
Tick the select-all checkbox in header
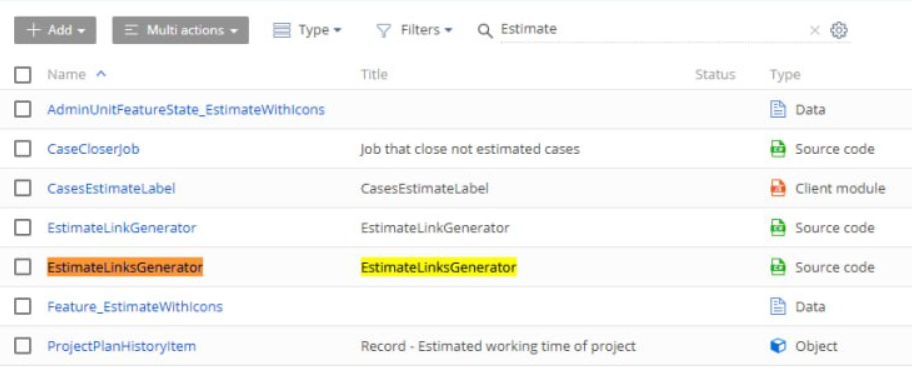[23, 74]
